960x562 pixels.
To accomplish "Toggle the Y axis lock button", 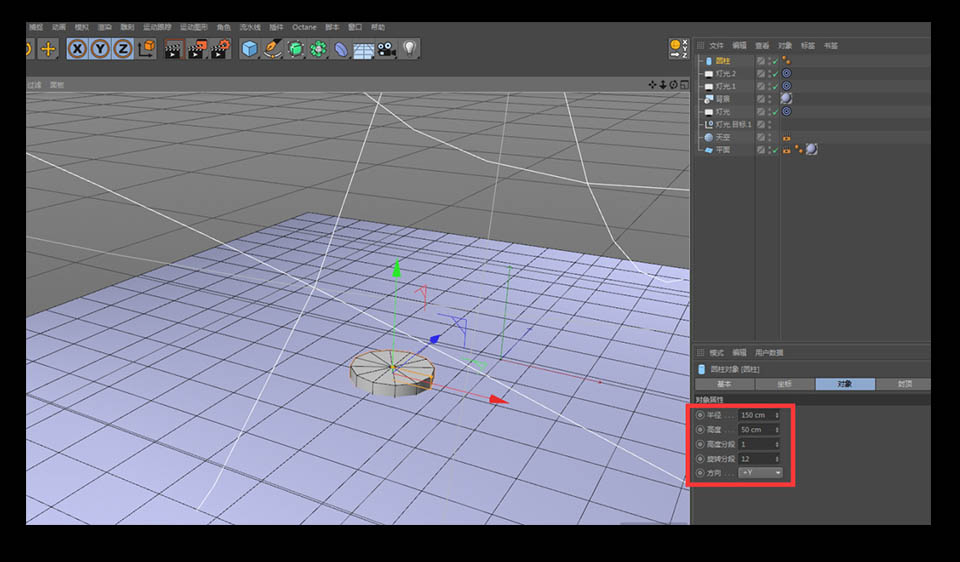I will (100, 48).
